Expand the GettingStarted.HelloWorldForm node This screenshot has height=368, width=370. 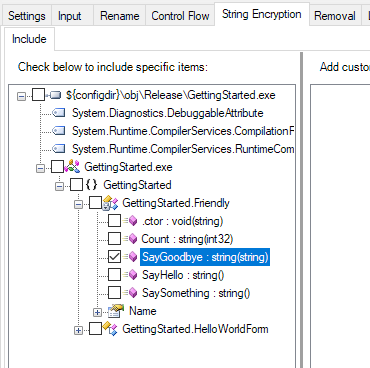pyautogui.click(x=78, y=330)
